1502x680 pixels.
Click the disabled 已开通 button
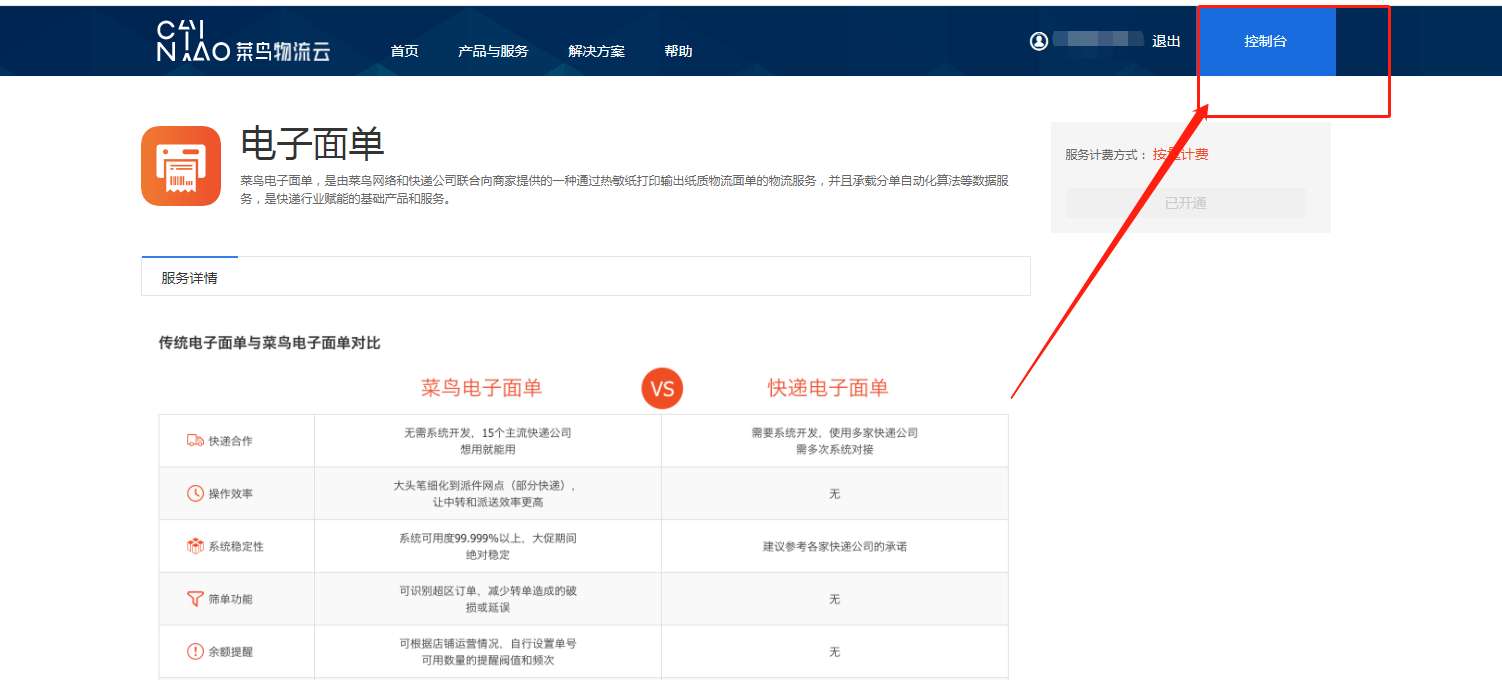point(1185,203)
